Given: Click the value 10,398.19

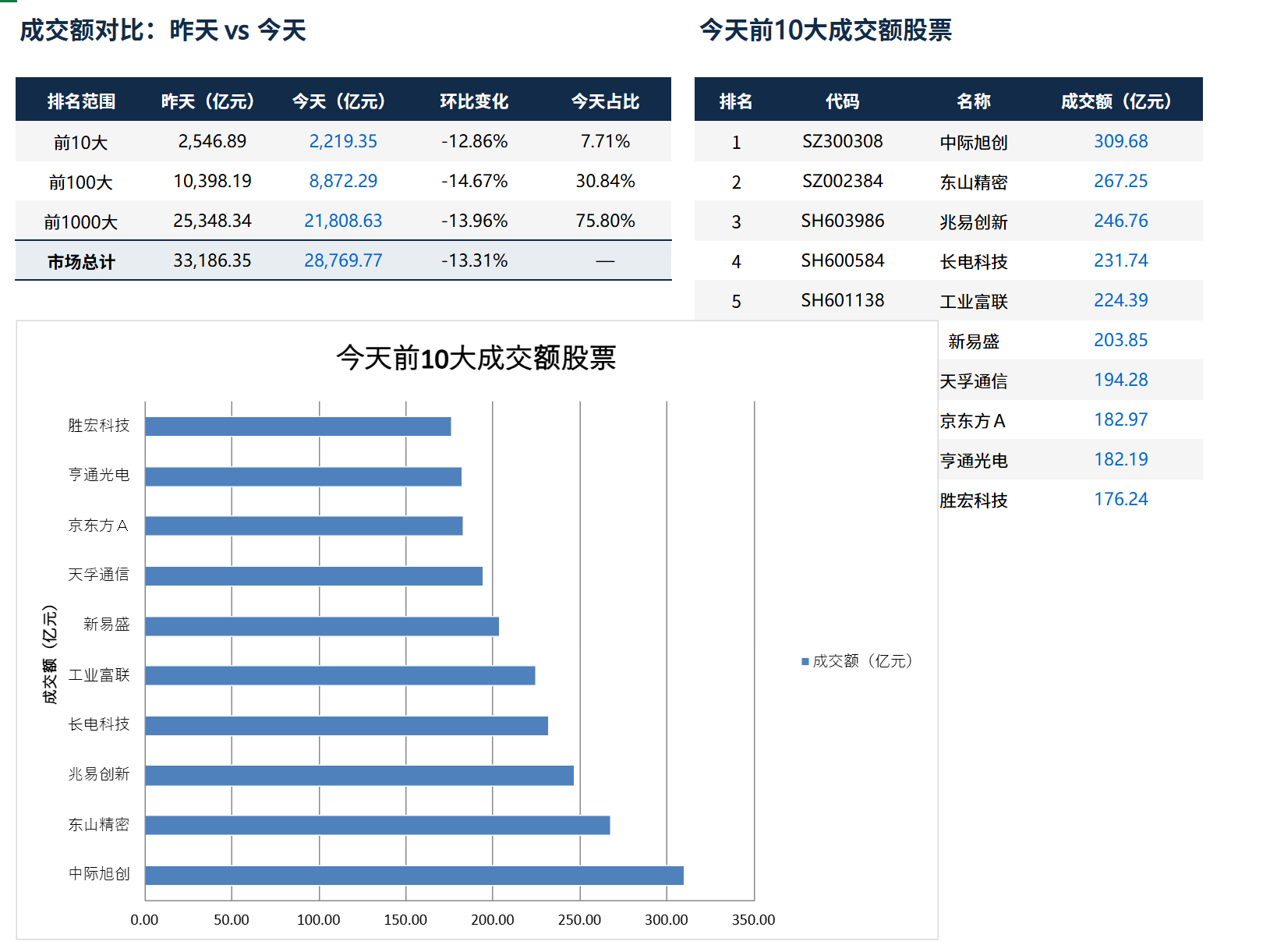Looking at the screenshot, I should 212,181.
